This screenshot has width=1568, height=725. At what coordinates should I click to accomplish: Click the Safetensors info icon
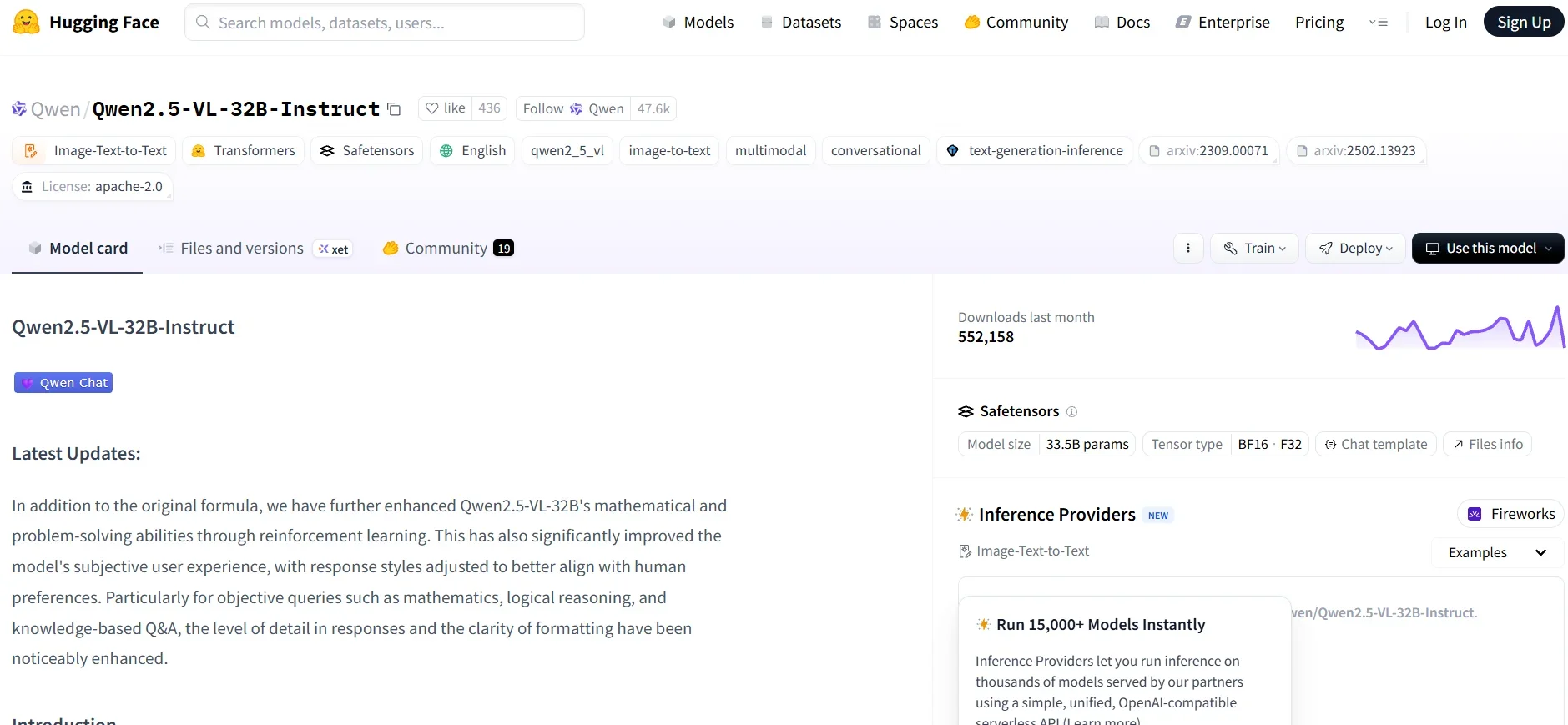(1072, 411)
